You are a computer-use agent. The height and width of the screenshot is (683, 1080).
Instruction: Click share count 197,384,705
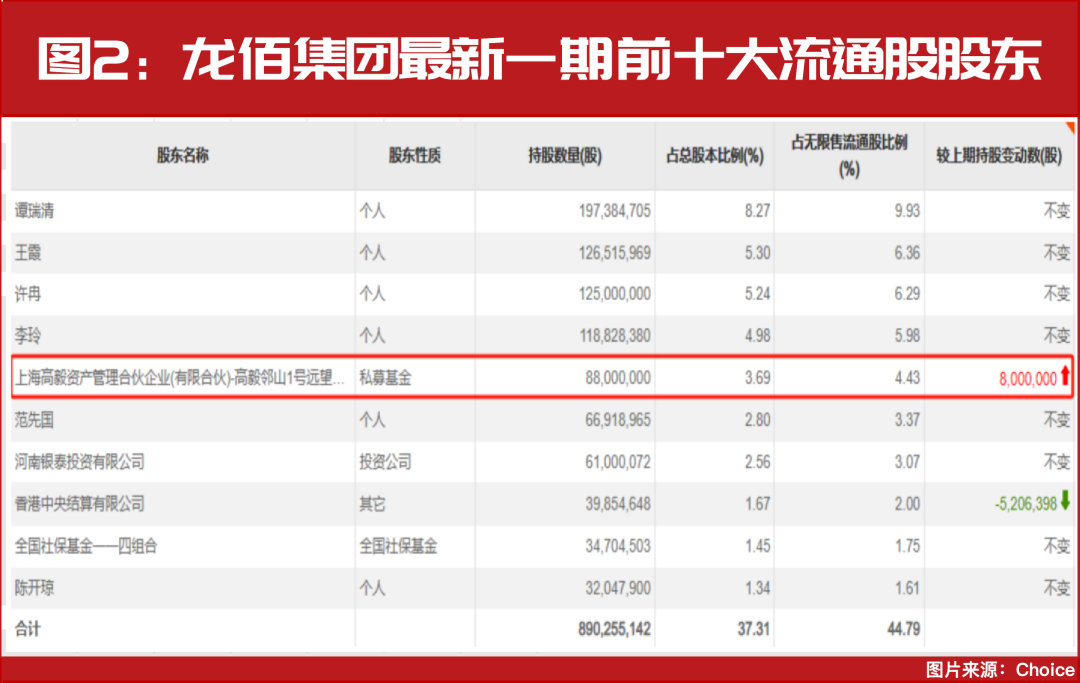point(614,211)
